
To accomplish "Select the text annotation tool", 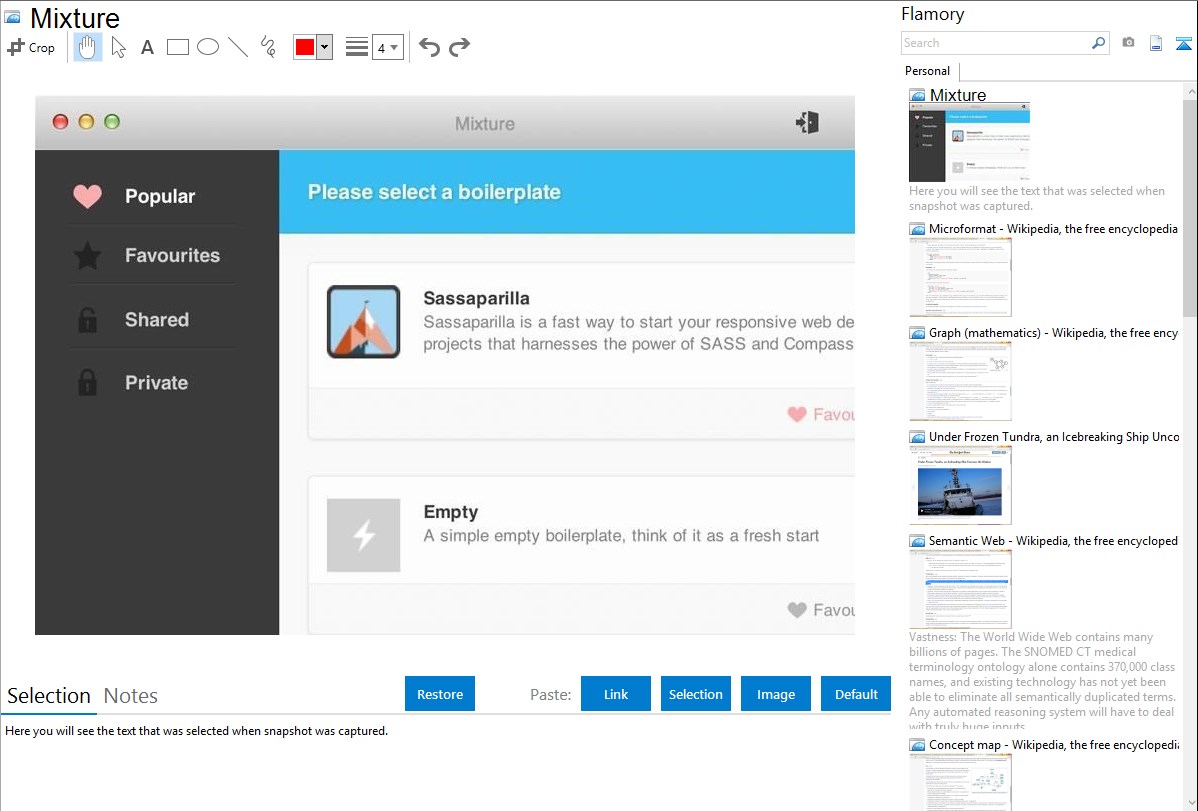I will [147, 47].
